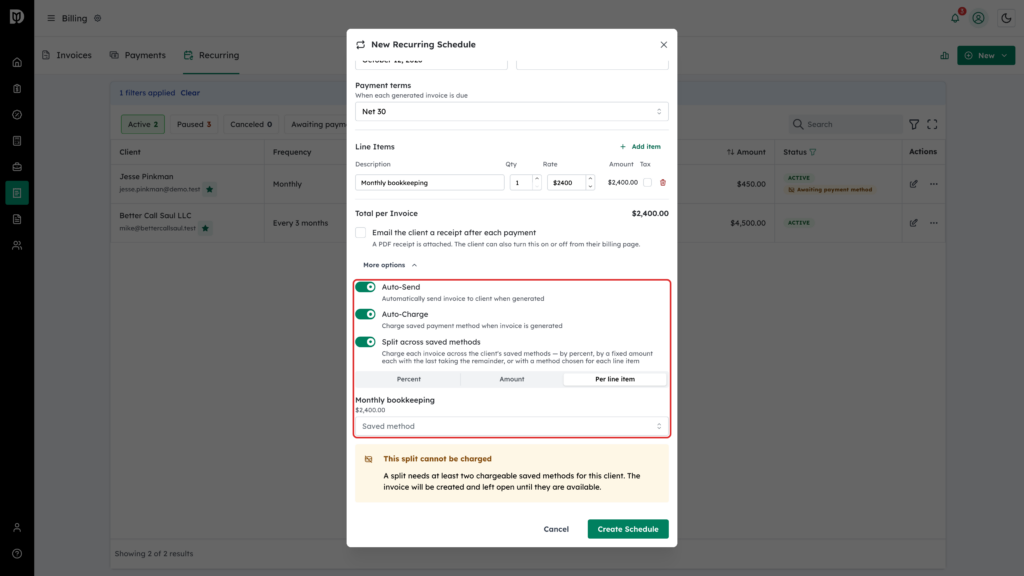Open the chart statistics icon near New
Viewport: 1024px width, 576px height.
tap(944, 56)
